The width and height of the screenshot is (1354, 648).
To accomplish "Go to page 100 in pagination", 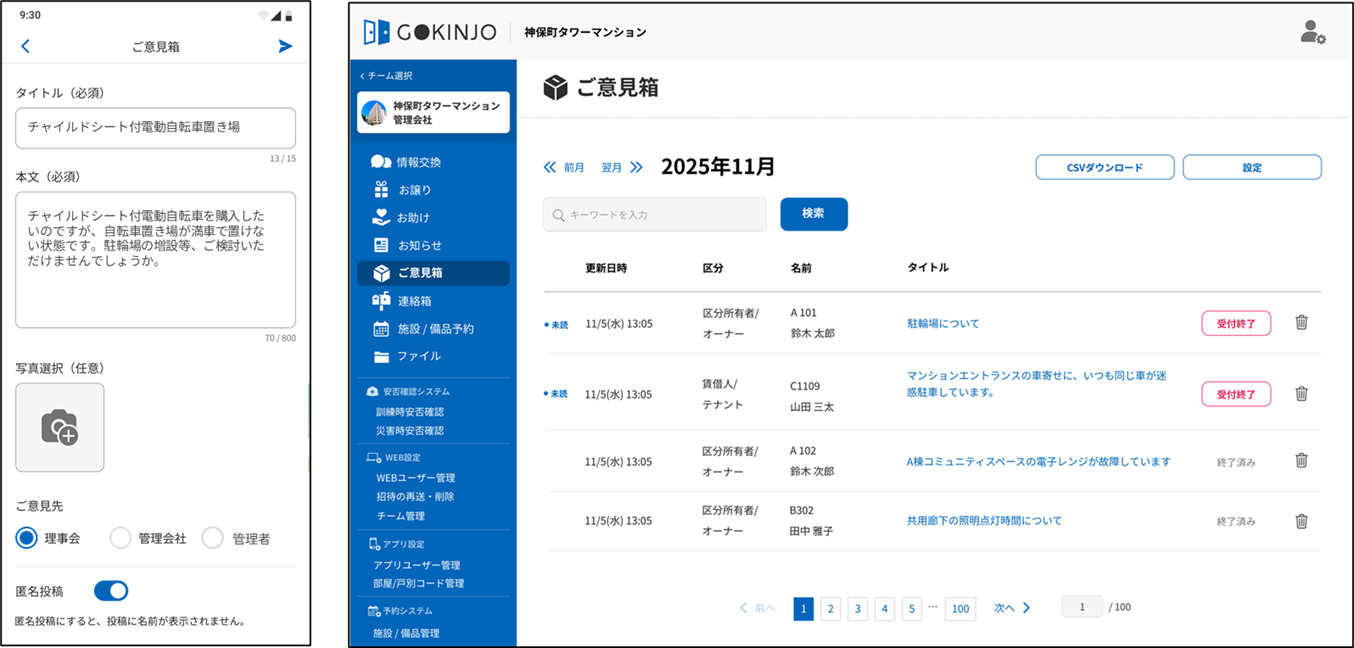I will 960,609.
